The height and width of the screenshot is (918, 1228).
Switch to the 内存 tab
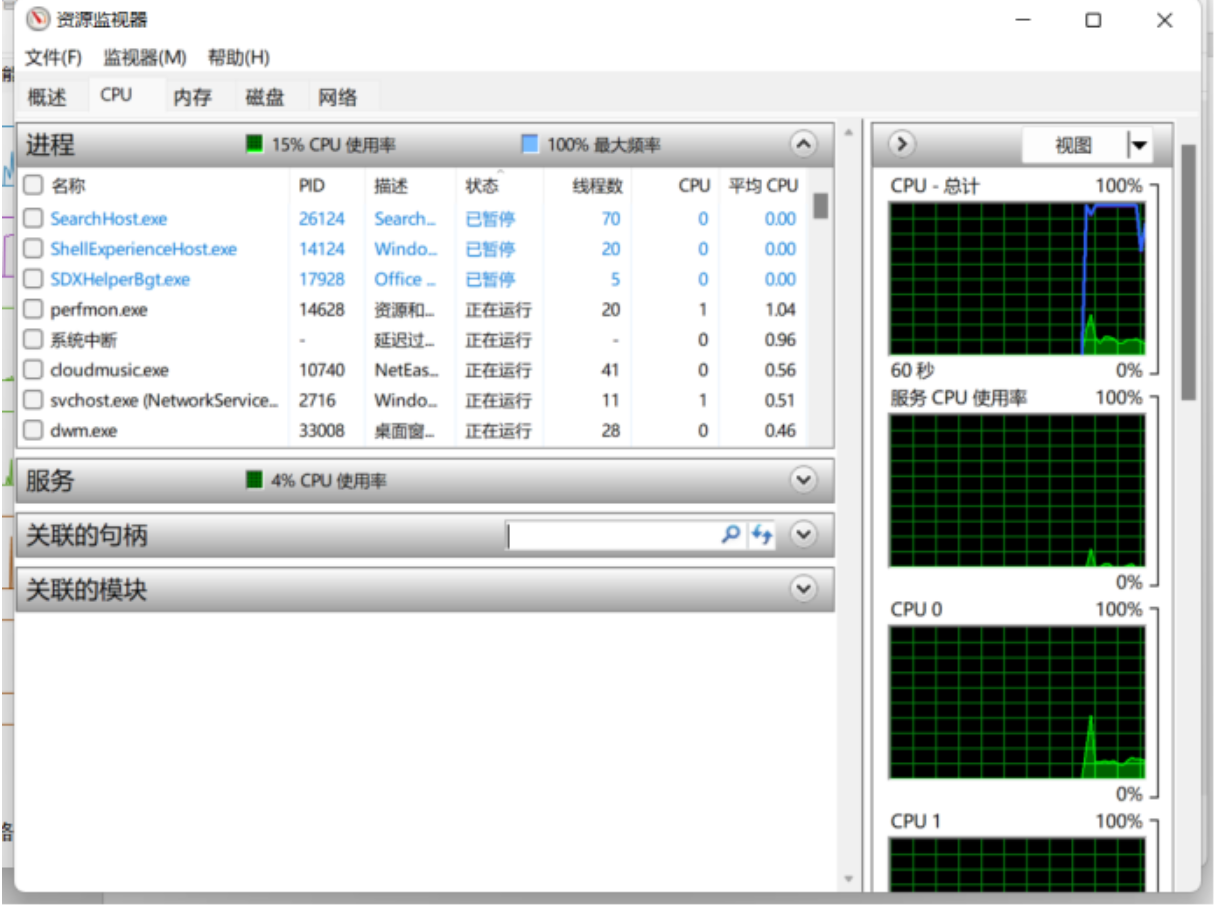[193, 97]
